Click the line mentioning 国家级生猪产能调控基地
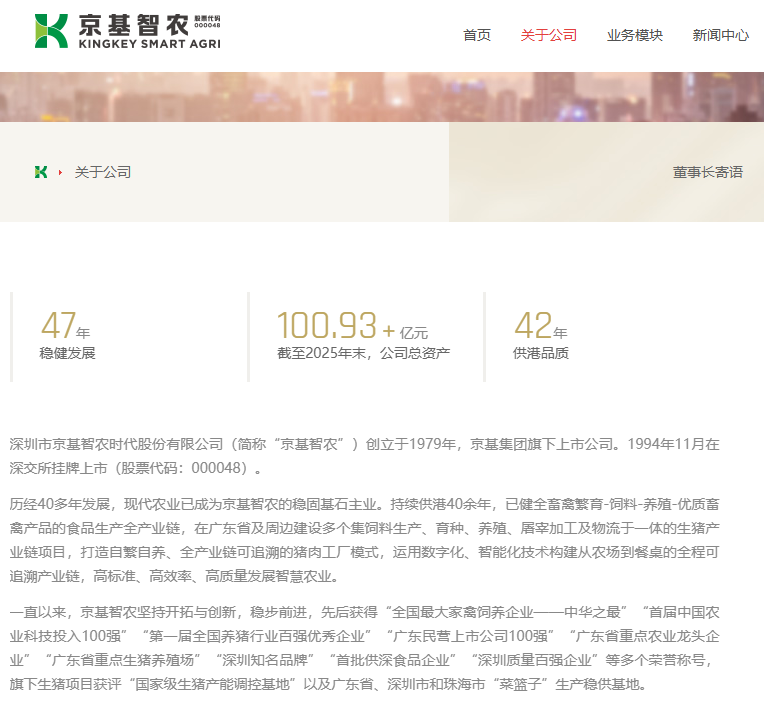 click(328, 685)
